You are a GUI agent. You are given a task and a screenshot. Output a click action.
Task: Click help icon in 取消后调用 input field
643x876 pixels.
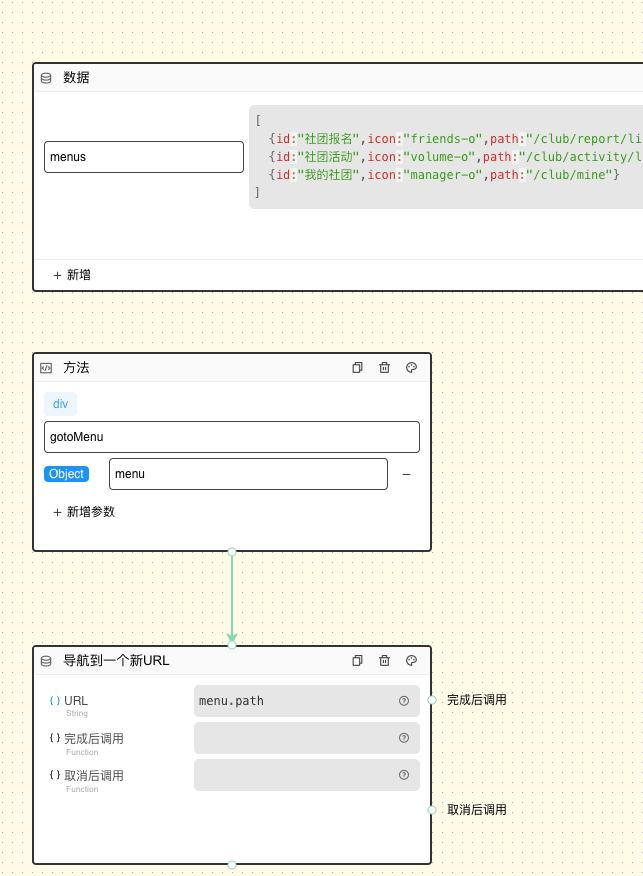click(404, 775)
